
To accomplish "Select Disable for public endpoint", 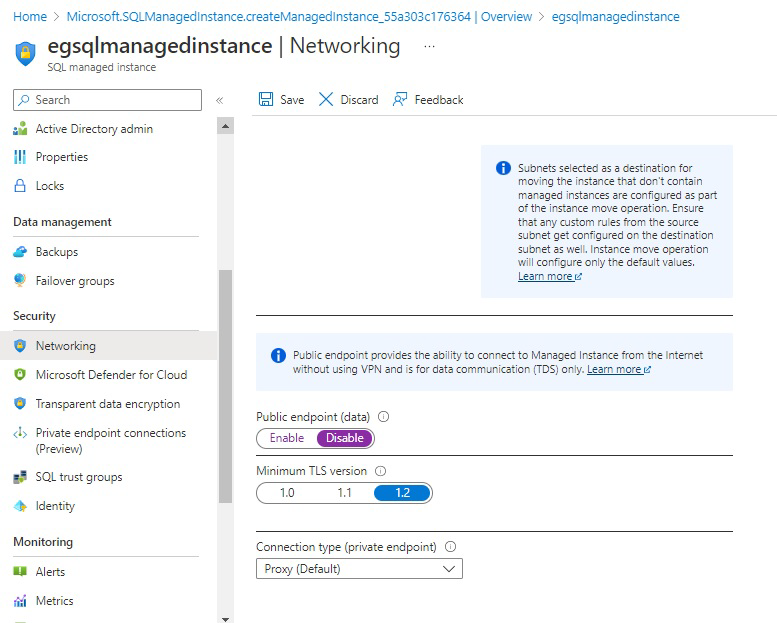I will click(x=344, y=438).
